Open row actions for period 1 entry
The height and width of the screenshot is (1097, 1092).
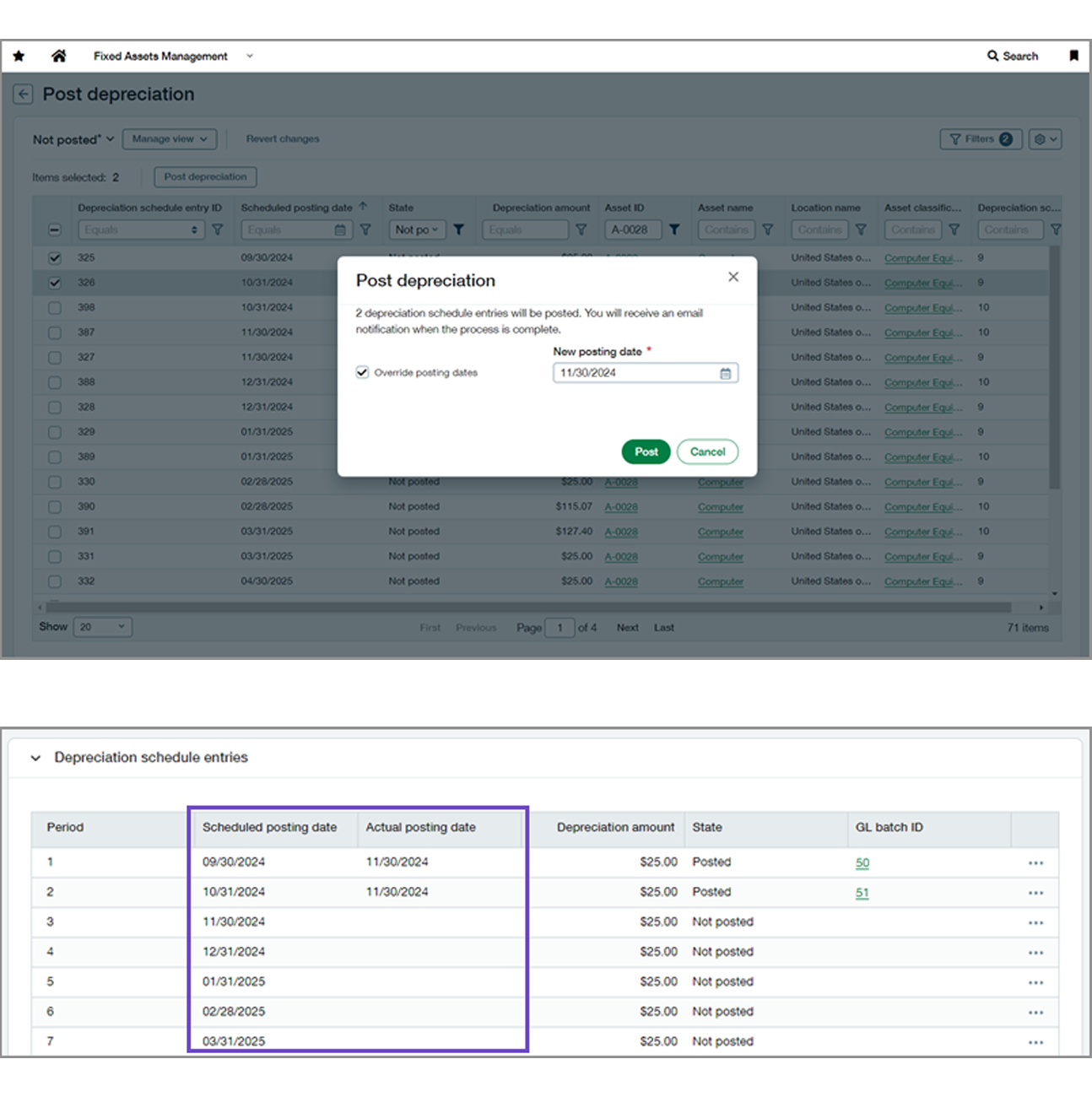tap(1035, 862)
